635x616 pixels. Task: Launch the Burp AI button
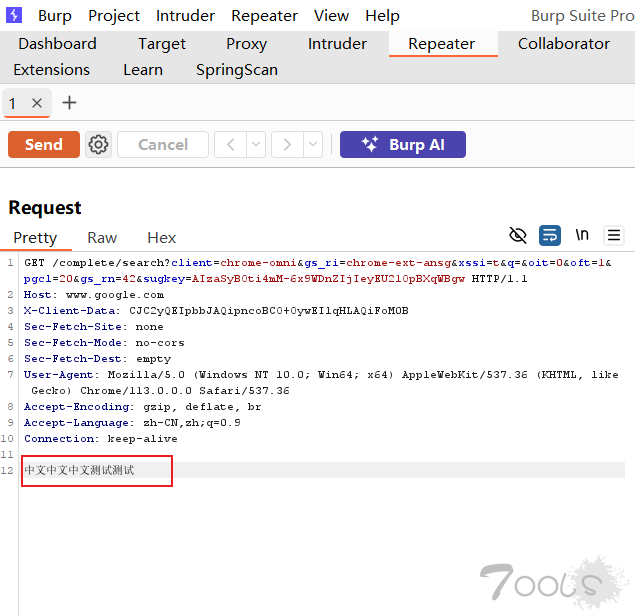click(x=402, y=145)
